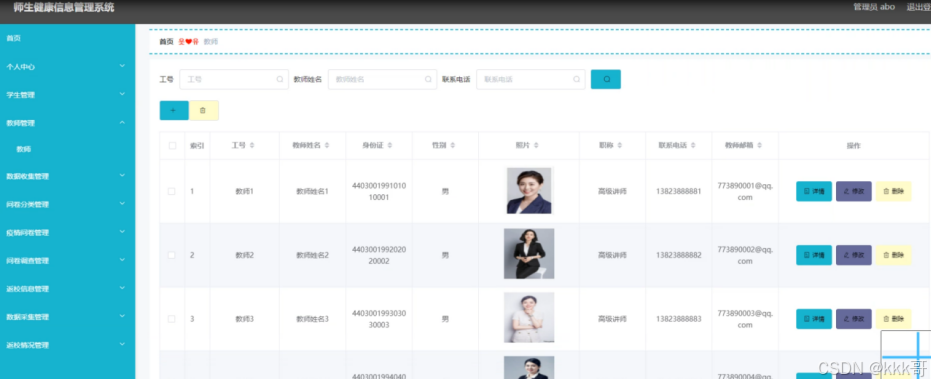Click the yellow trash batch-delete button
Screen dimensions: 931x384
pos(204,110)
